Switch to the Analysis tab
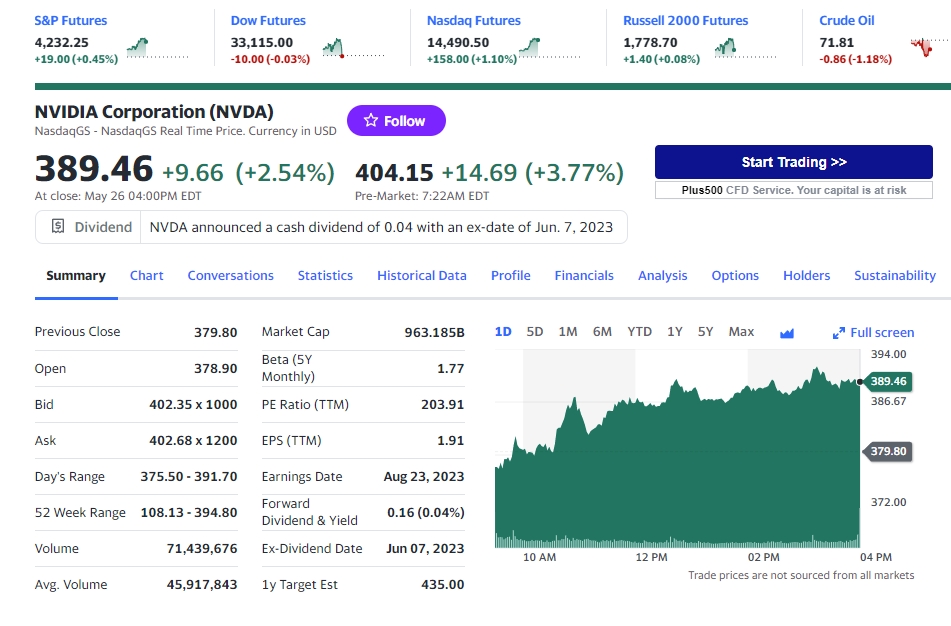951x626 pixels. click(662, 275)
